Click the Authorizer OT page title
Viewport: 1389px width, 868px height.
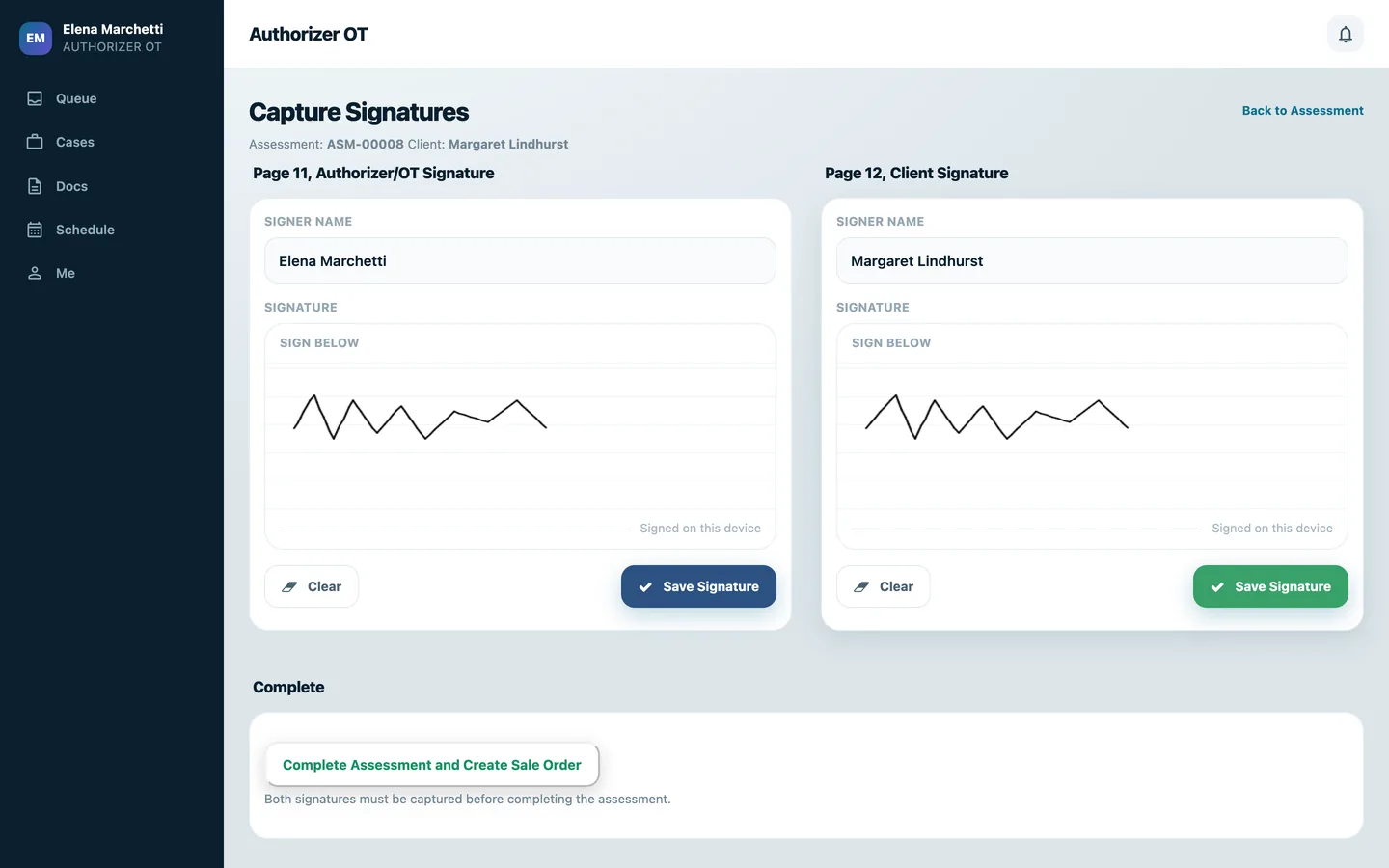tap(309, 34)
